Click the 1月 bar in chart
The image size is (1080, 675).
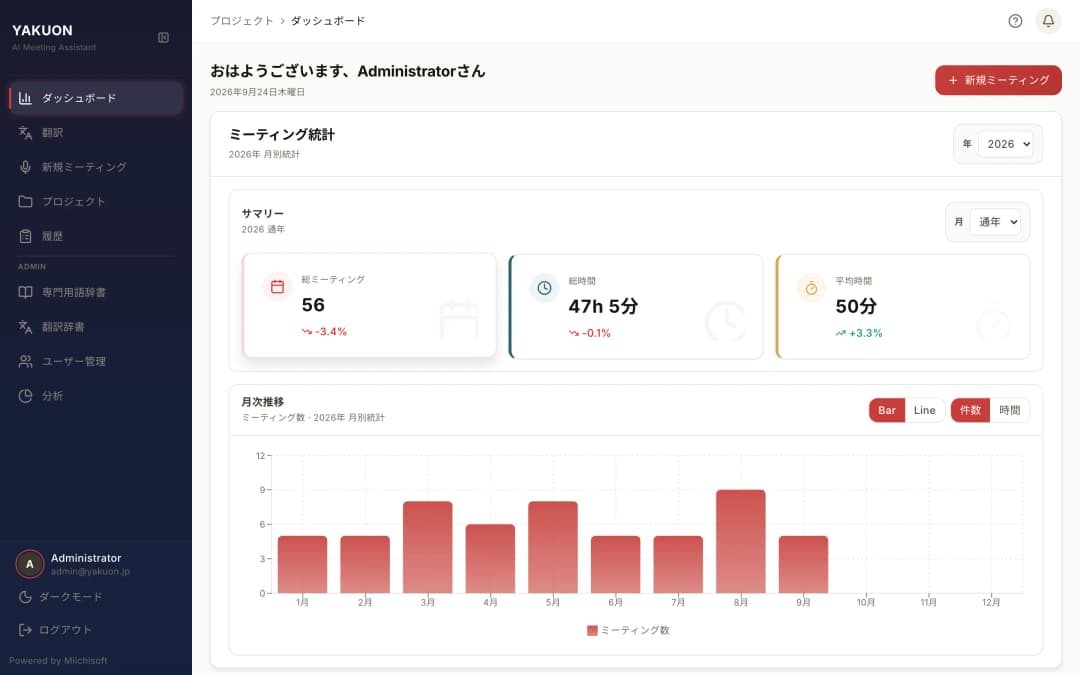[302, 564]
